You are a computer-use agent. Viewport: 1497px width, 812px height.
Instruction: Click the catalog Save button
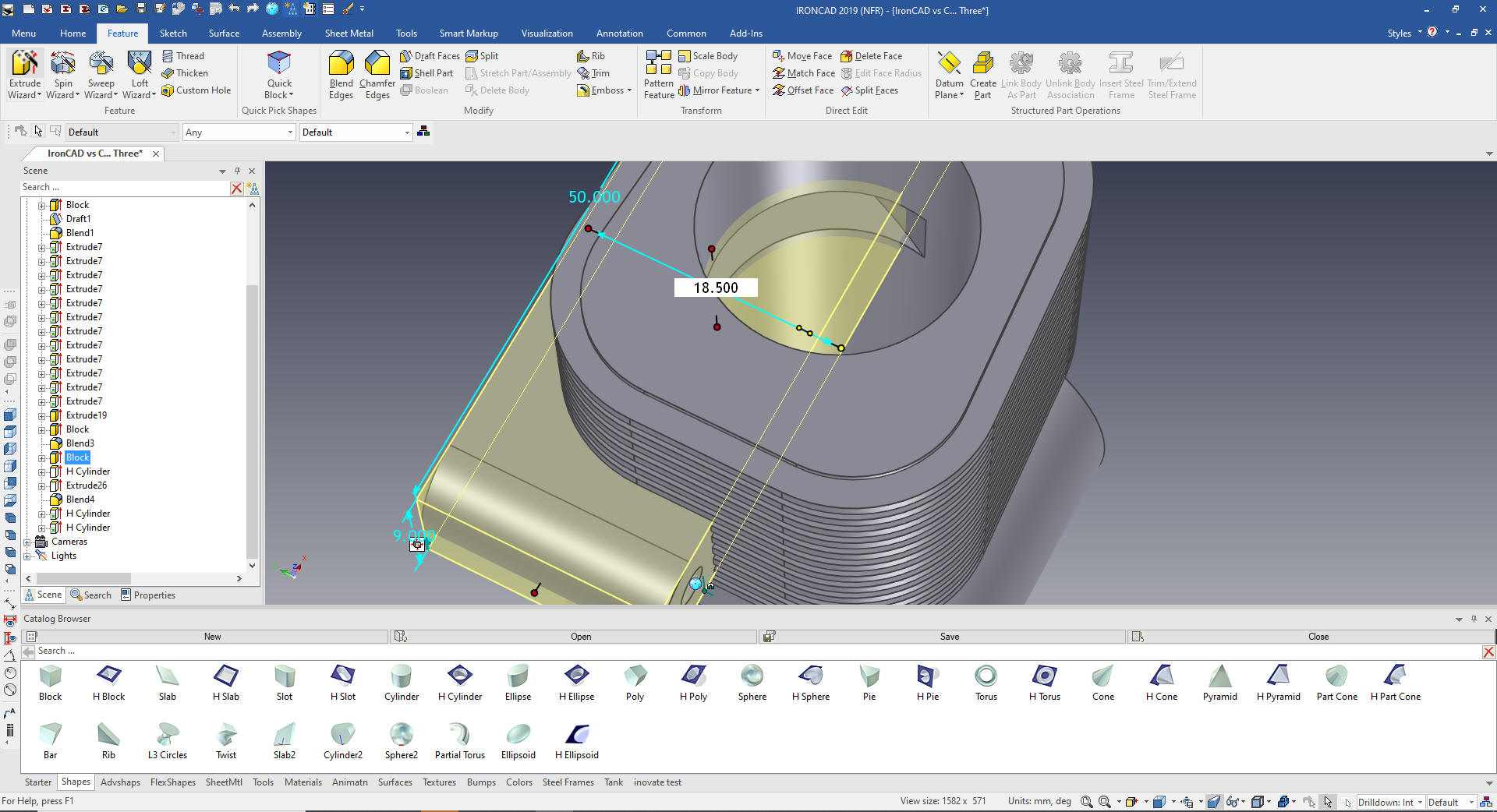949,637
